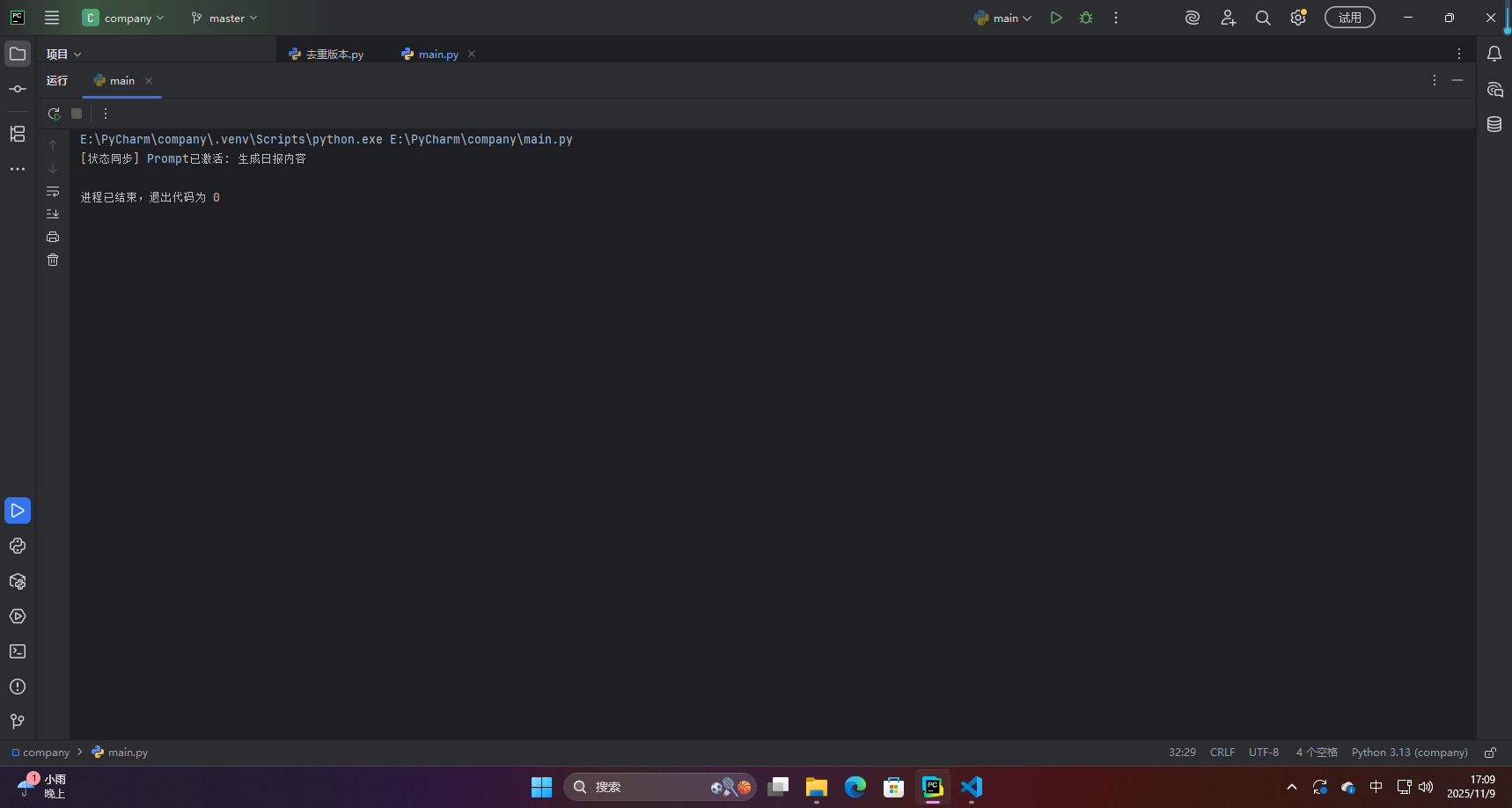1512x808 pixels.
Task: Change the CRLF line separator
Action: (x=1222, y=753)
